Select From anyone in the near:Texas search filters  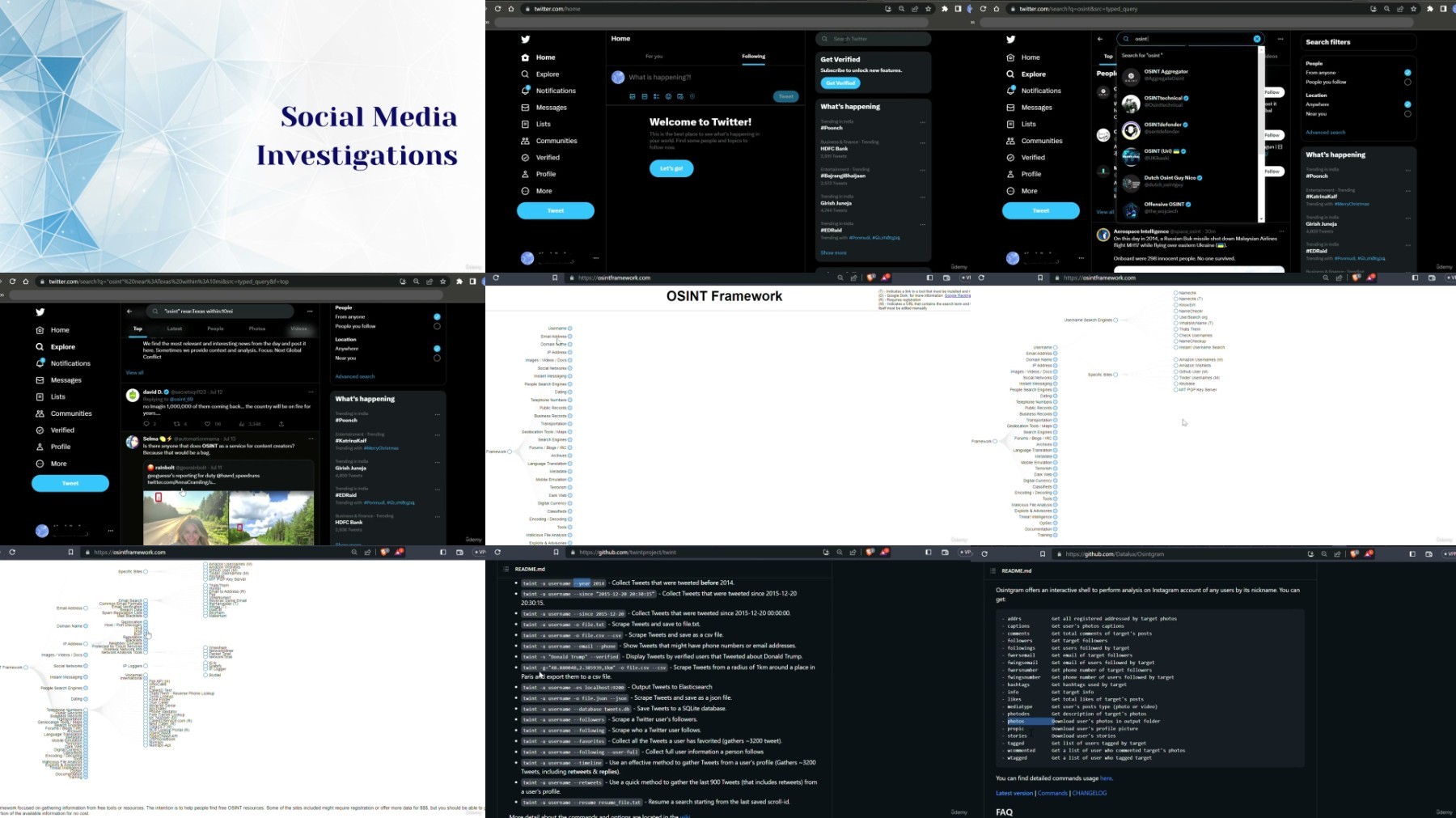[437, 317]
